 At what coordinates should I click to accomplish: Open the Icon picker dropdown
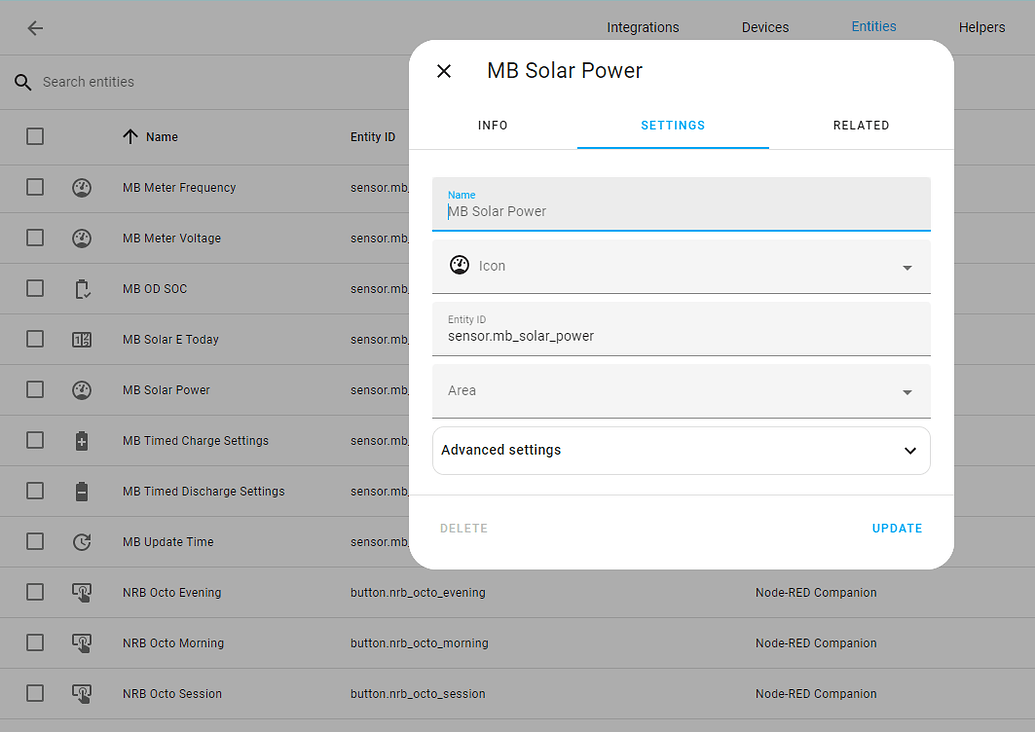coord(681,267)
